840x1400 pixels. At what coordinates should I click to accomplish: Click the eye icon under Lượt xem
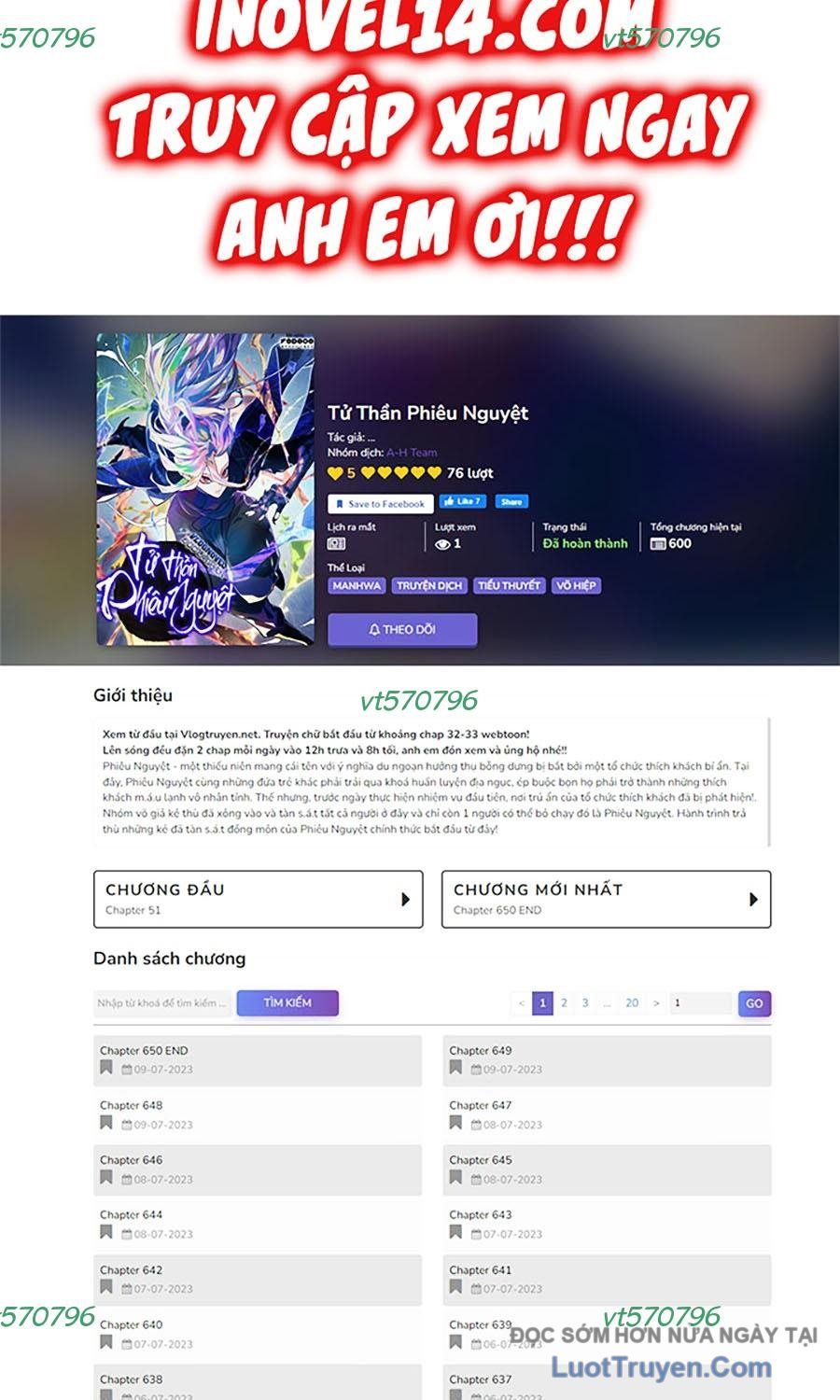[x=442, y=544]
